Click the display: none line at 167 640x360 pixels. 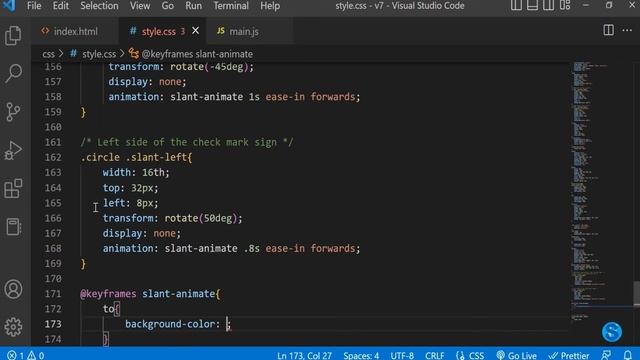[141, 233]
